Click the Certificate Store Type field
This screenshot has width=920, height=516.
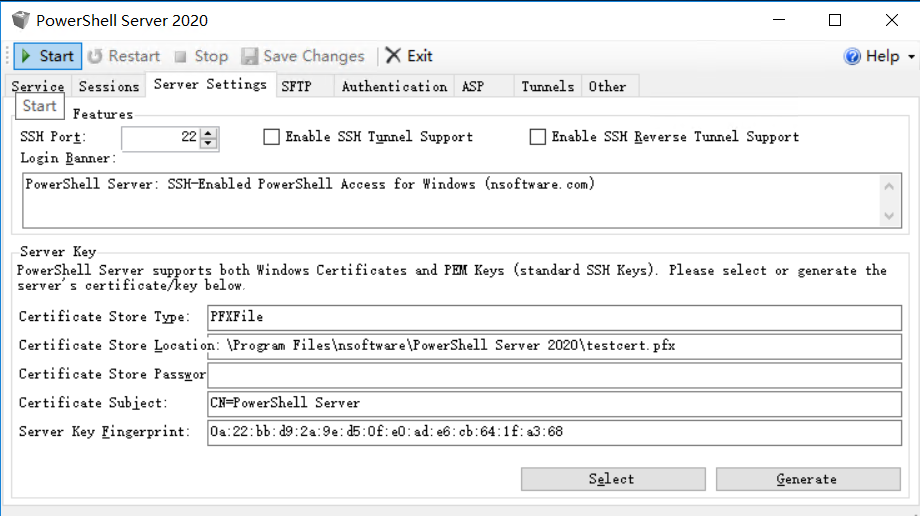tap(554, 318)
